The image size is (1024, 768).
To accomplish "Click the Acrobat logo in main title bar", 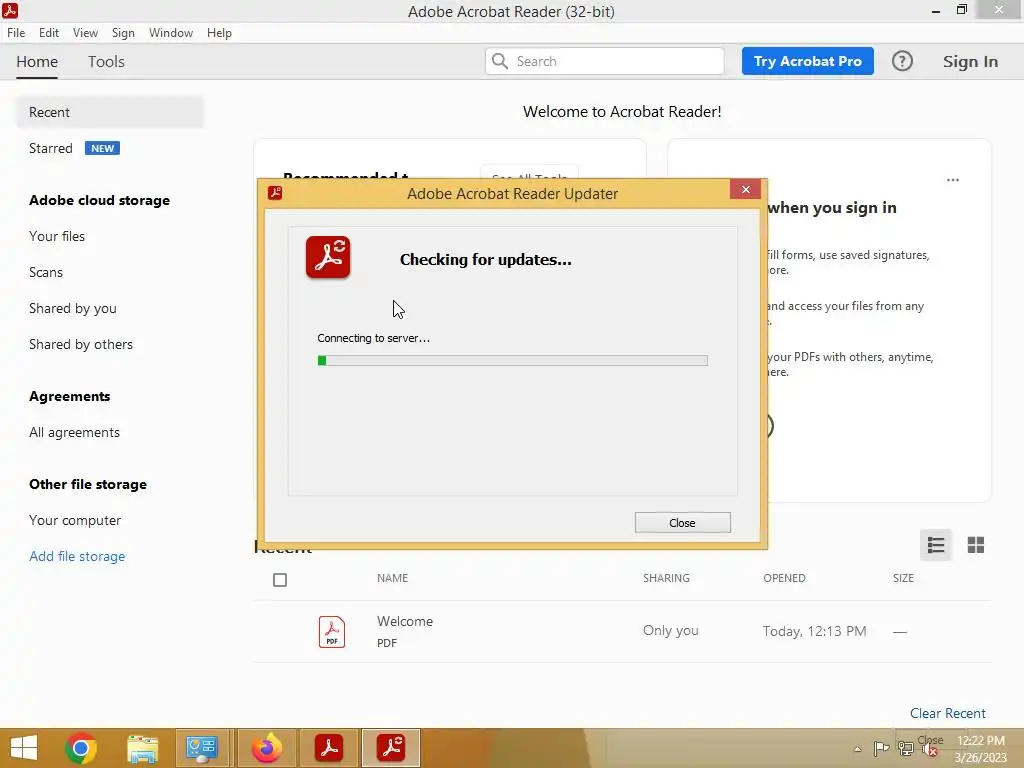I will click(10, 10).
